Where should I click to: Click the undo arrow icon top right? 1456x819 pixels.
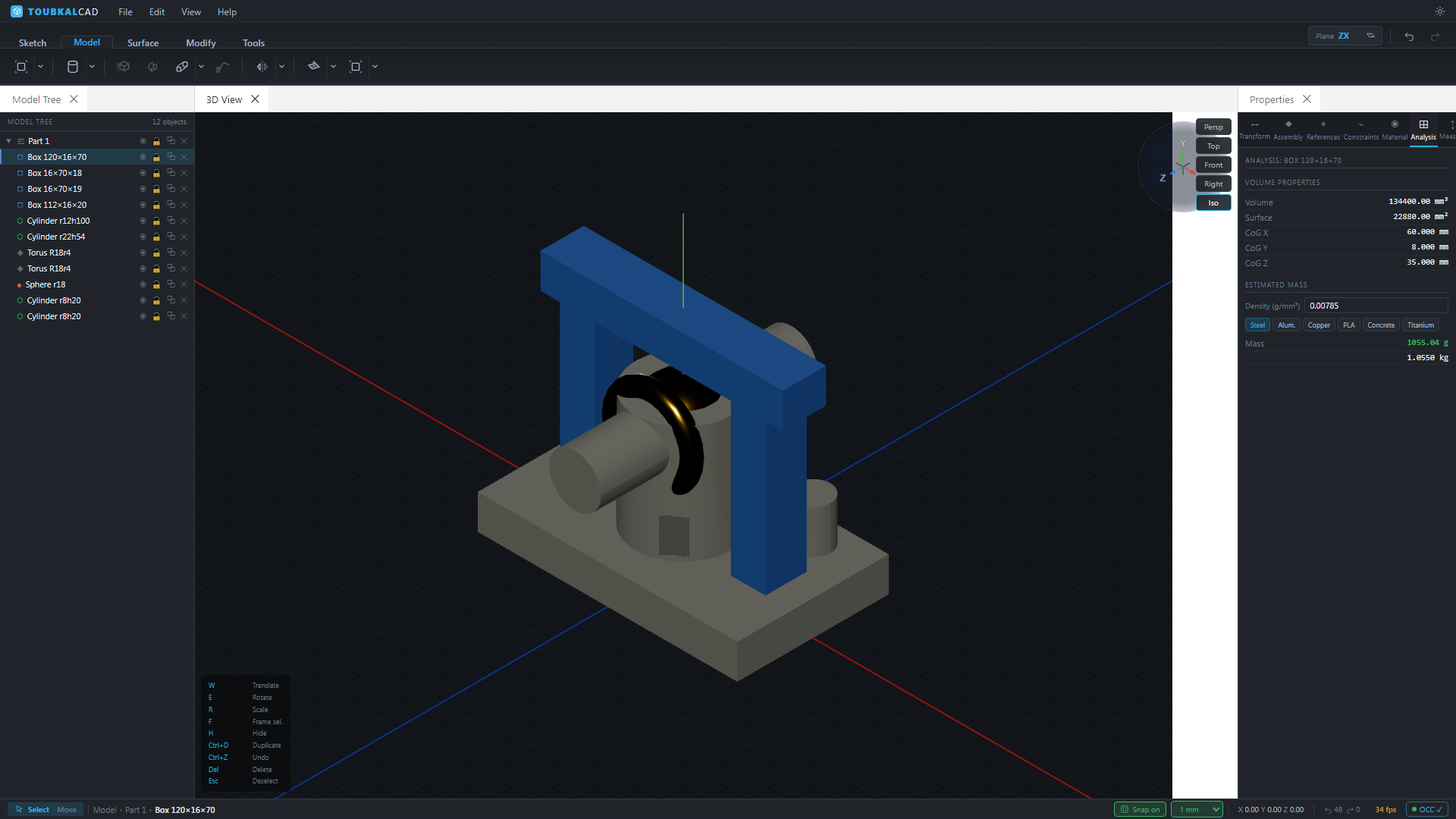tap(1409, 36)
